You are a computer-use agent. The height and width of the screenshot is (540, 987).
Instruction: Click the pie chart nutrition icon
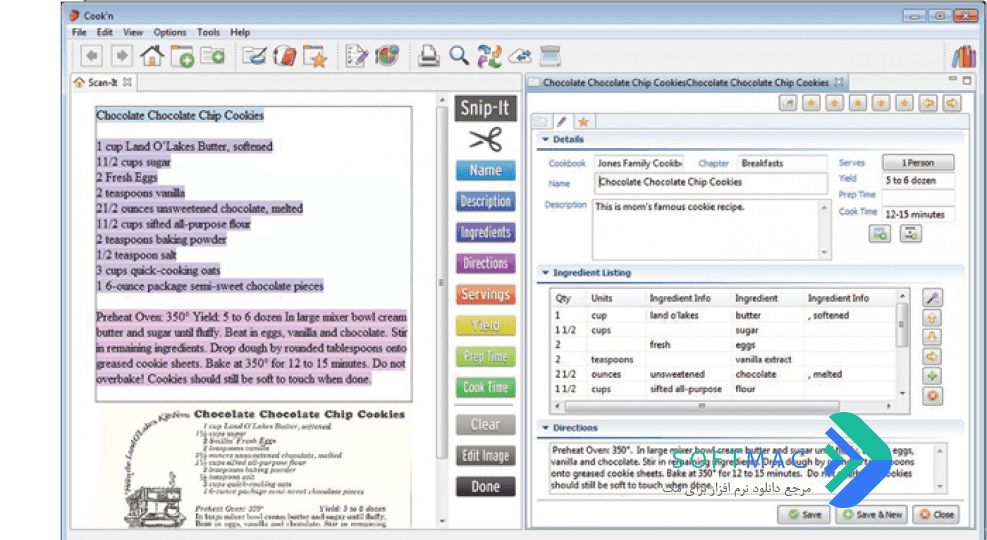point(387,56)
